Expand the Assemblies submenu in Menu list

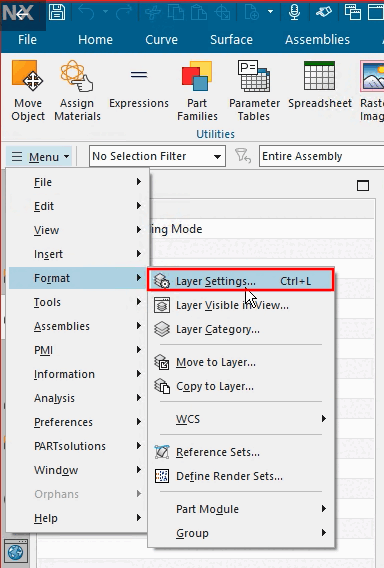pyautogui.click(x=78, y=326)
